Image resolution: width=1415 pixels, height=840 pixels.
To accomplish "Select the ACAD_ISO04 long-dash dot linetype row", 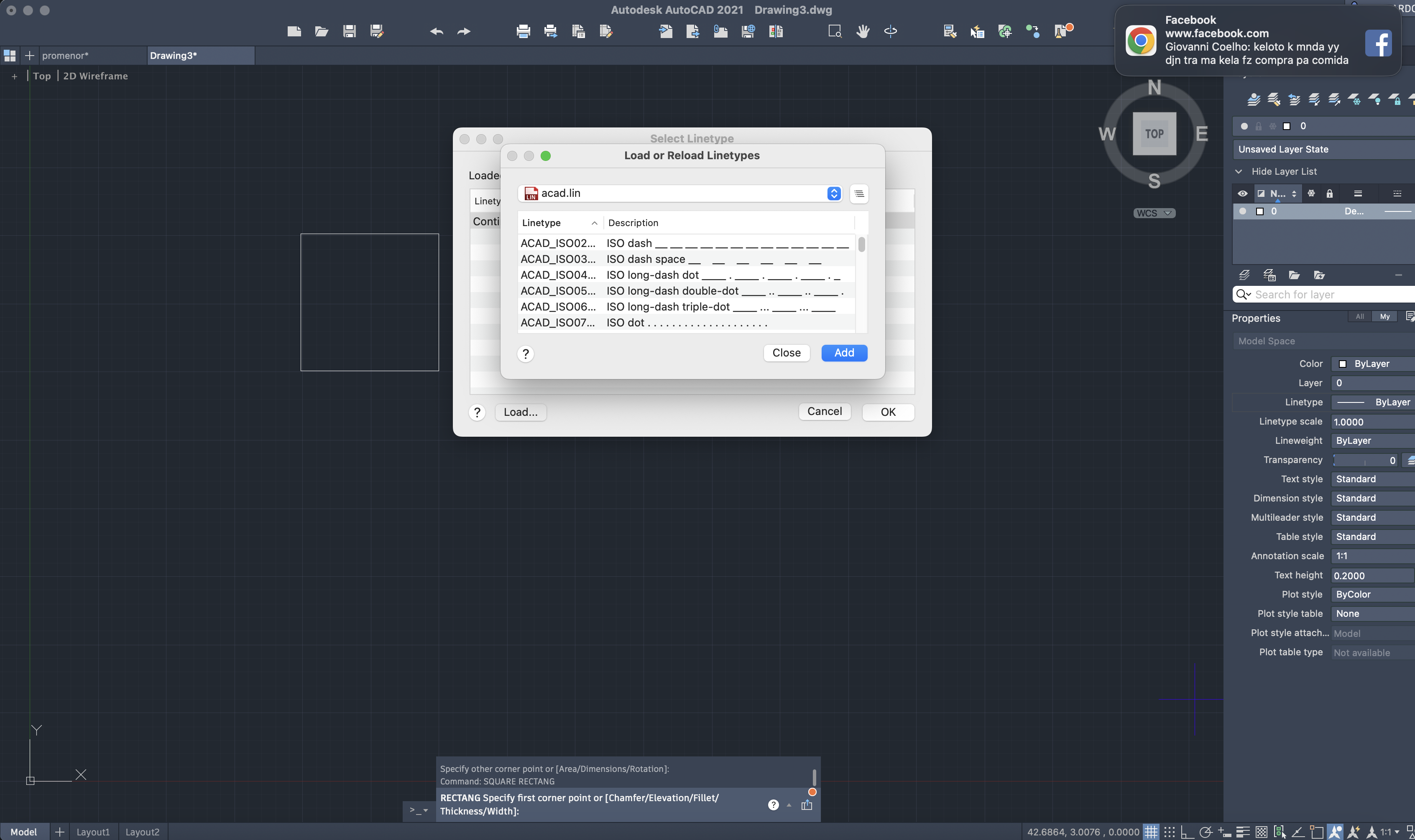I will pos(686,275).
